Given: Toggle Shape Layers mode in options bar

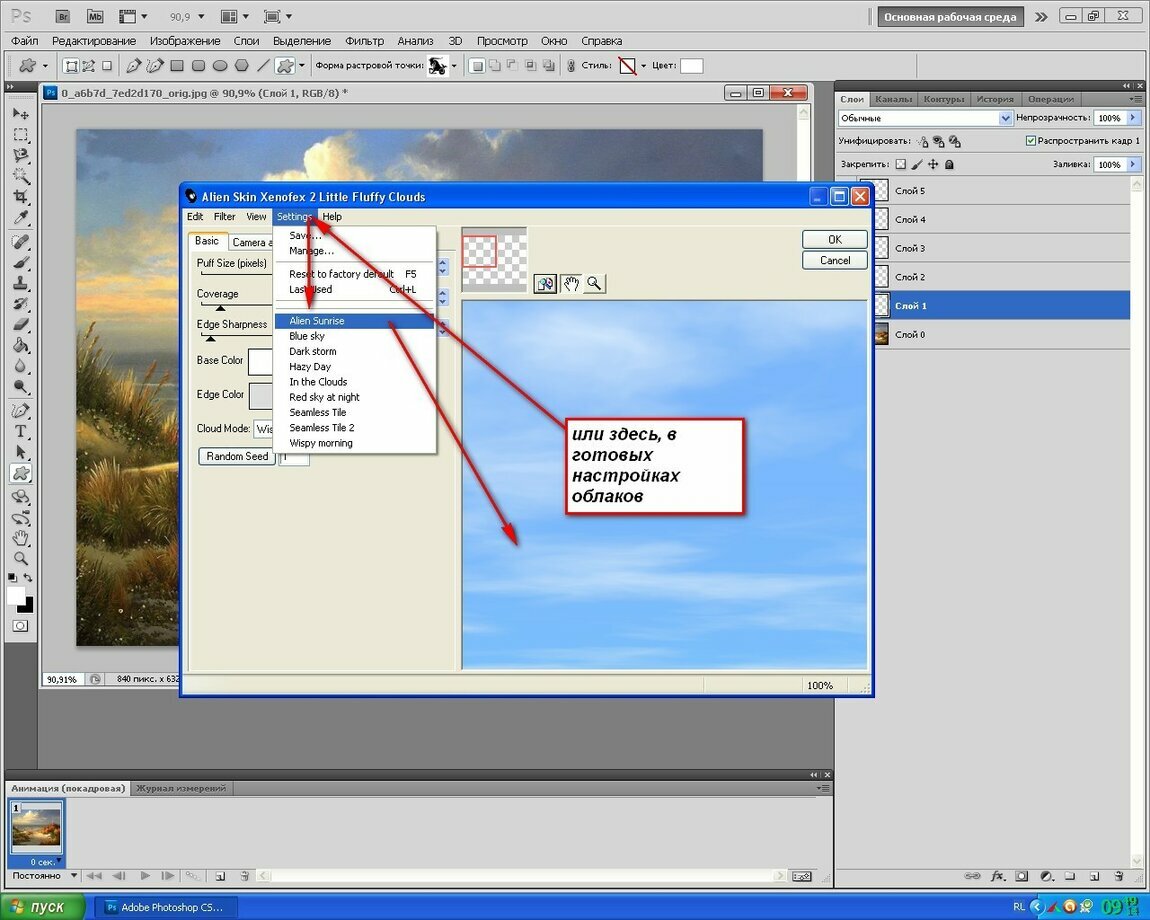Looking at the screenshot, I should tap(71, 66).
